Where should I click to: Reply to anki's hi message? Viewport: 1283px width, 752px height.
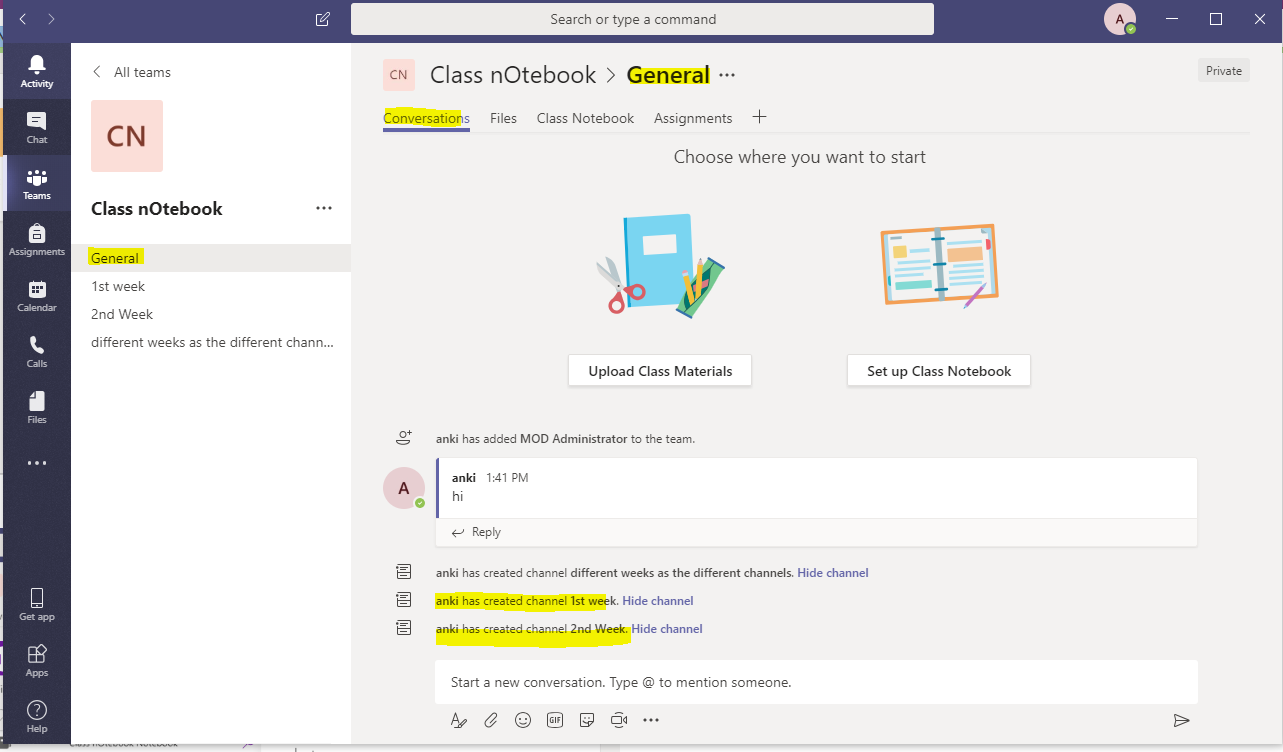tap(476, 532)
